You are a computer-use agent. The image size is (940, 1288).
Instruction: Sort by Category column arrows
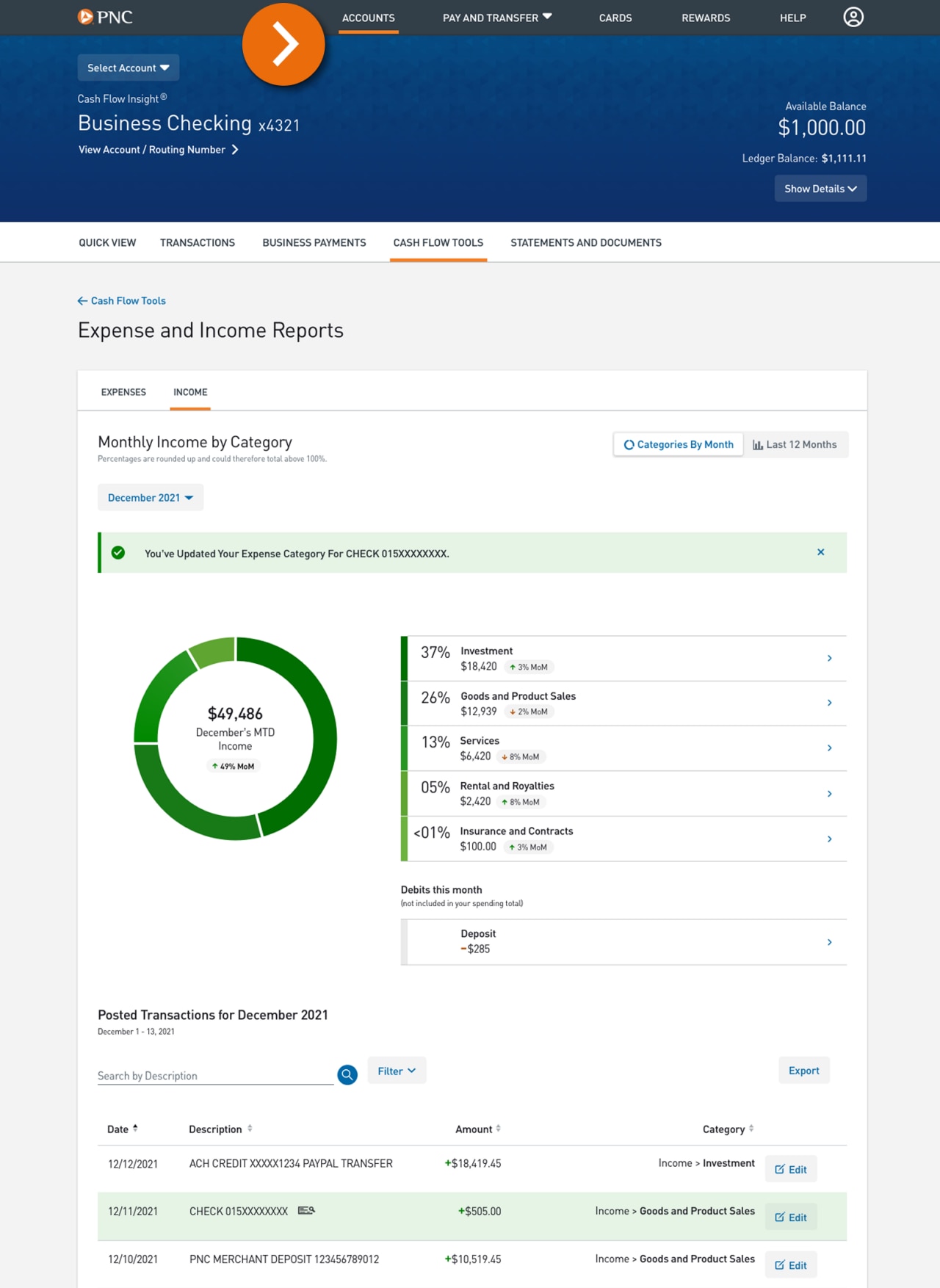[751, 1129]
